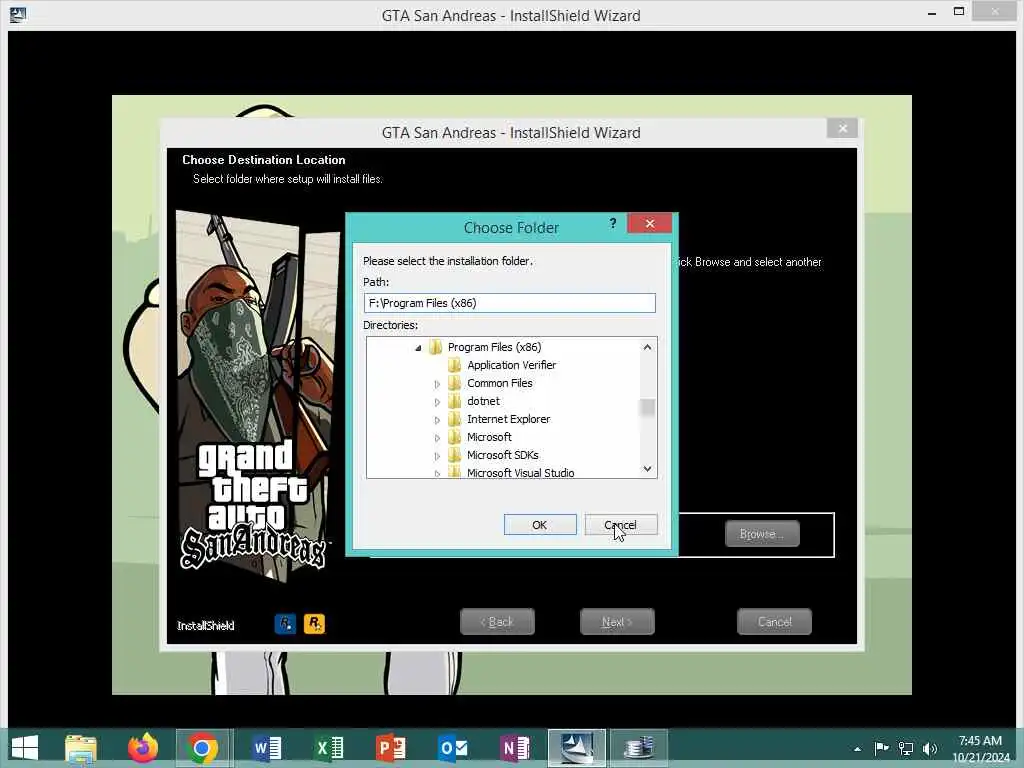Expand the dotnet folder
This screenshot has height=768, width=1024.
point(437,402)
